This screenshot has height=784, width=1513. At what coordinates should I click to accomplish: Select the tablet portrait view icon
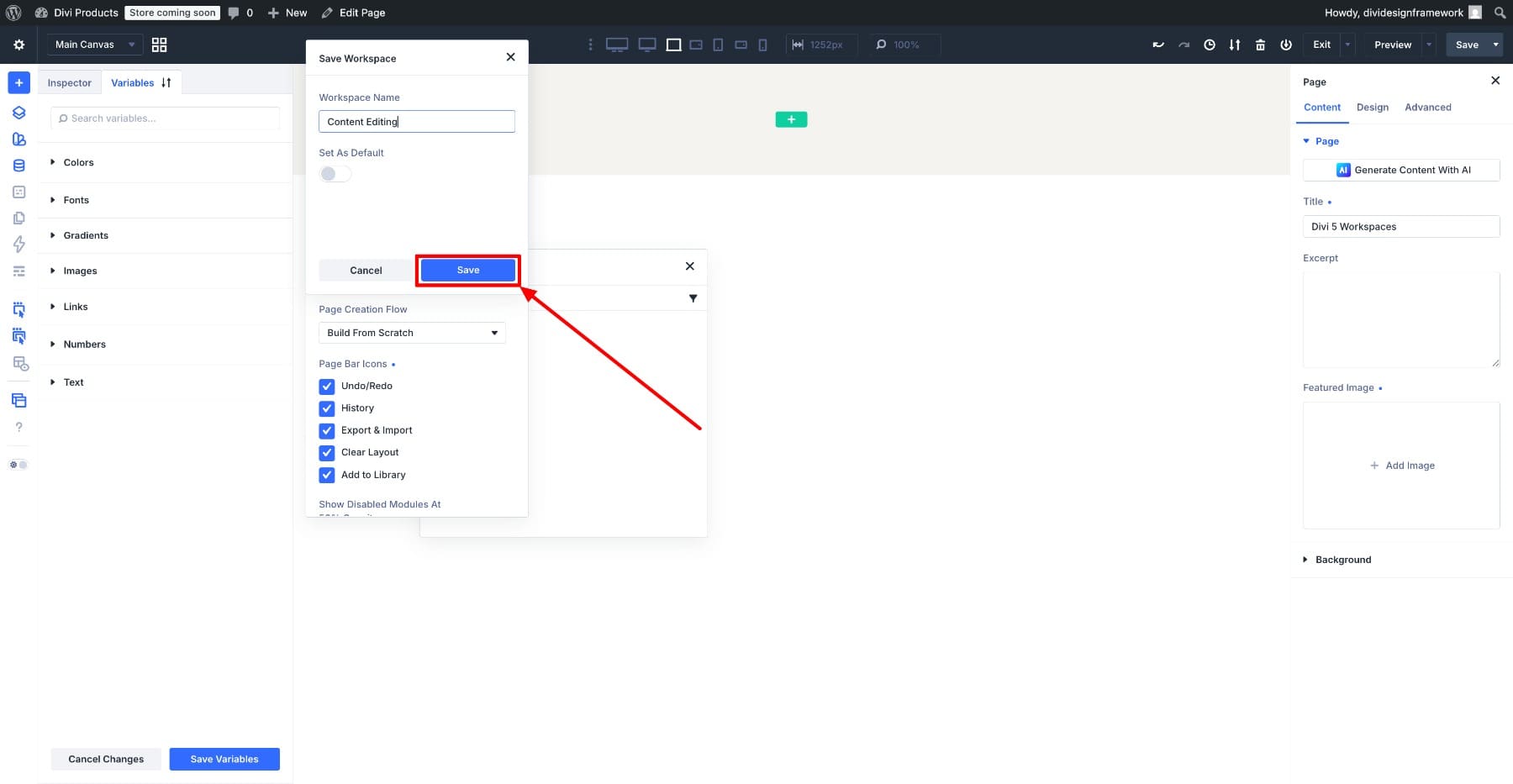pos(718,45)
